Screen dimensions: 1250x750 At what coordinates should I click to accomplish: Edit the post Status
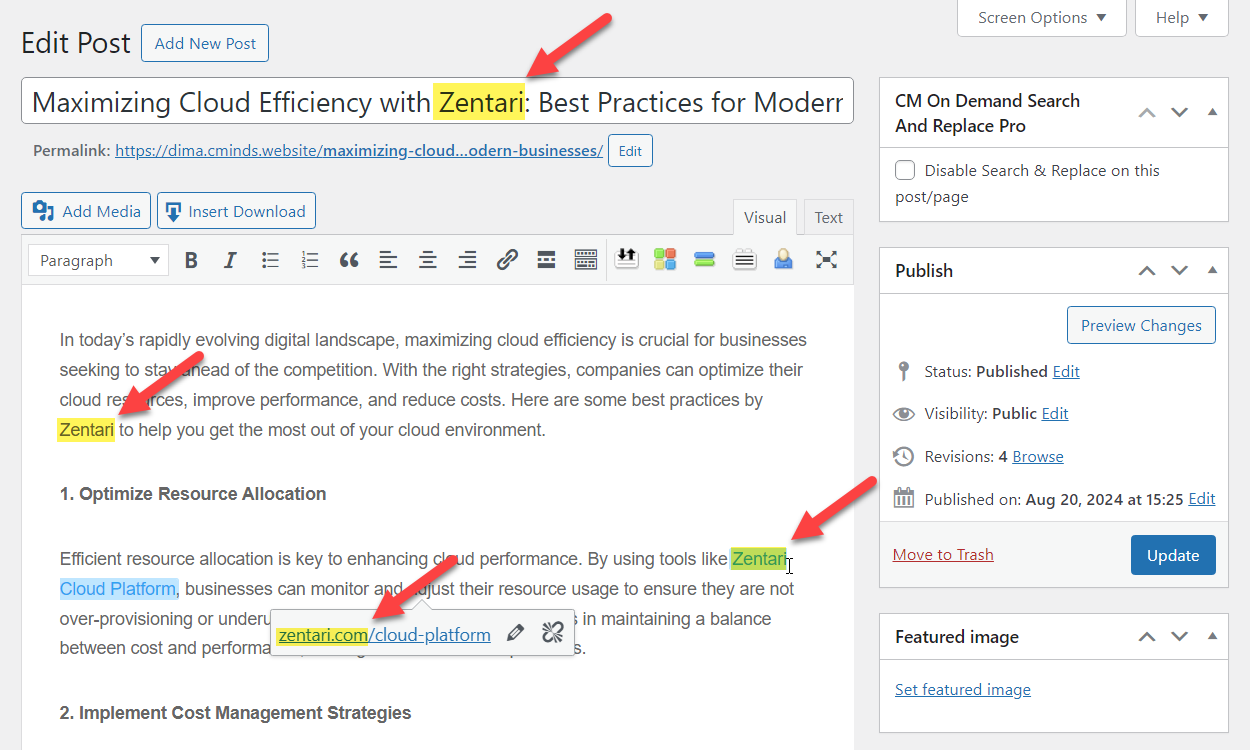tap(1066, 371)
